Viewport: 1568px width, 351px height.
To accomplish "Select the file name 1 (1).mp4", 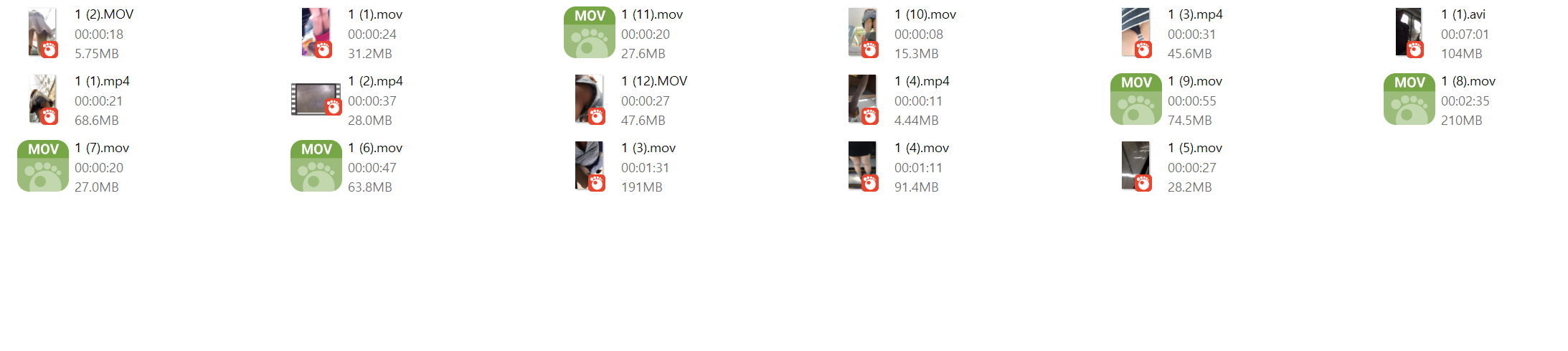I will [x=102, y=81].
